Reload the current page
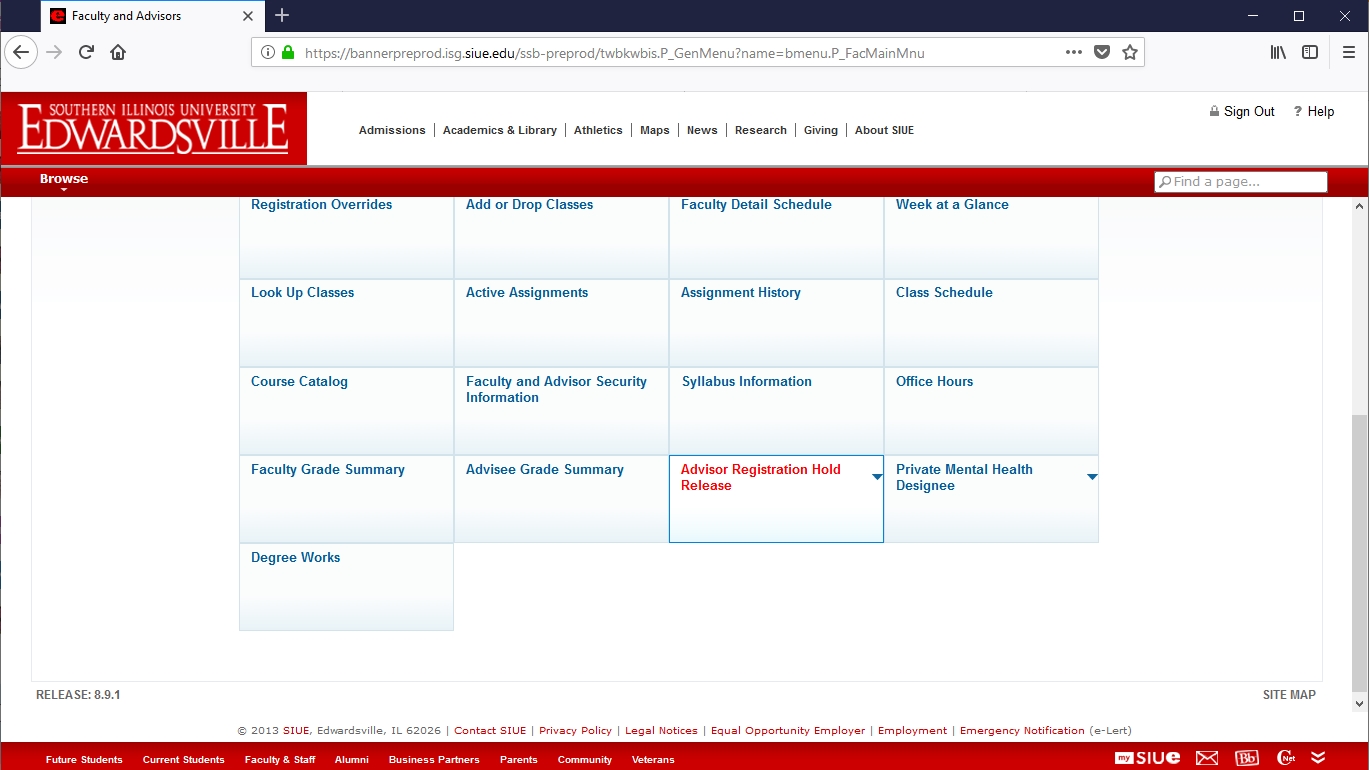The width and height of the screenshot is (1369, 770). click(87, 53)
